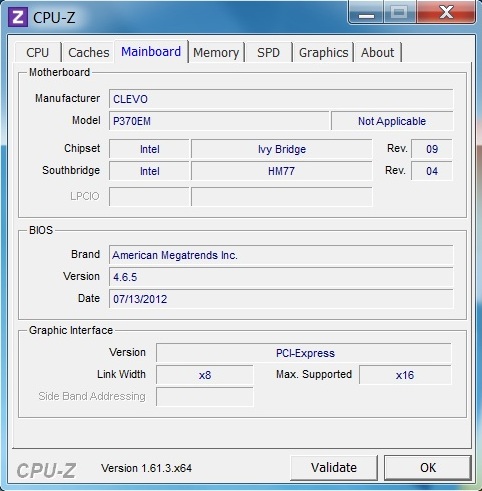This screenshot has height=491, width=482.
Task: Click the Link Width label
Action: (121, 374)
